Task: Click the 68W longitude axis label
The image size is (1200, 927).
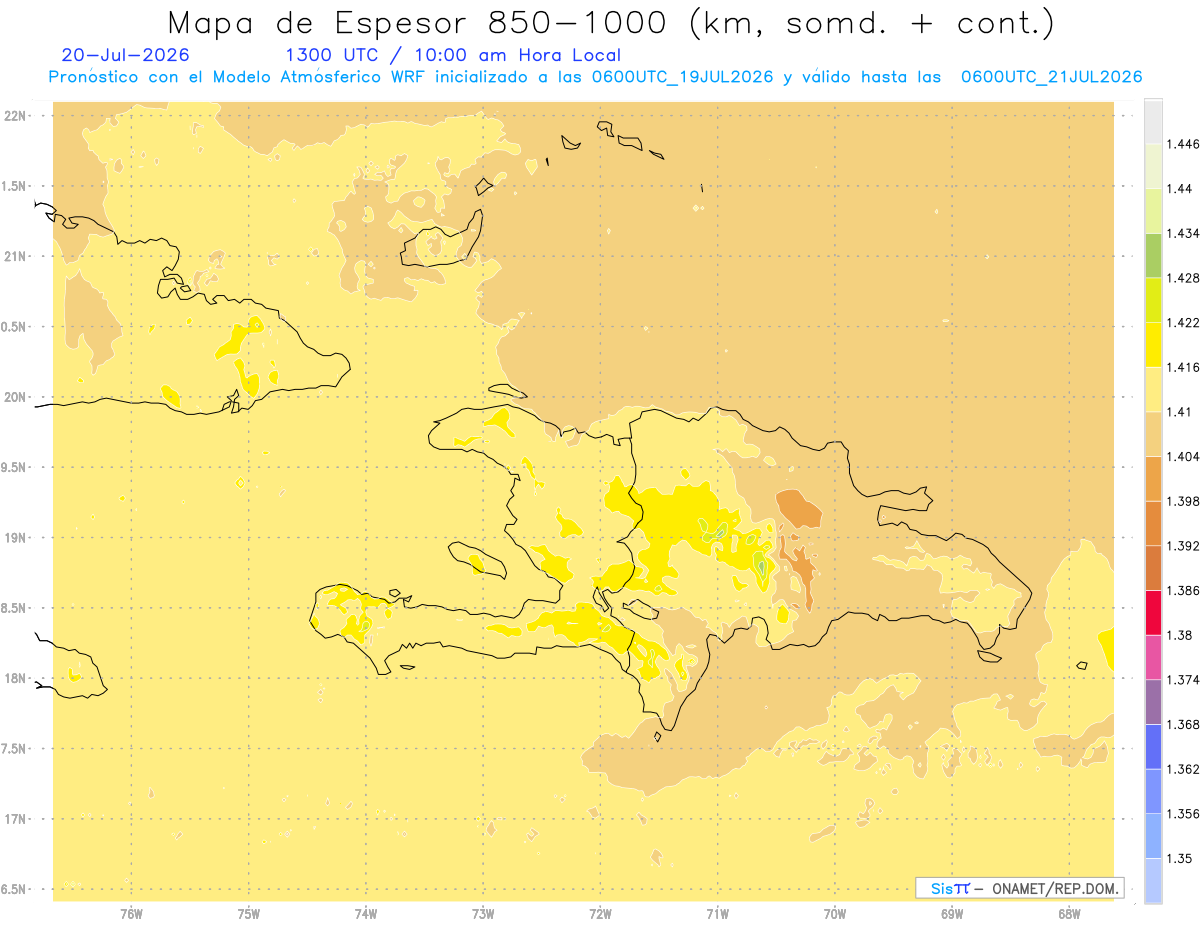Action: 1069,913
